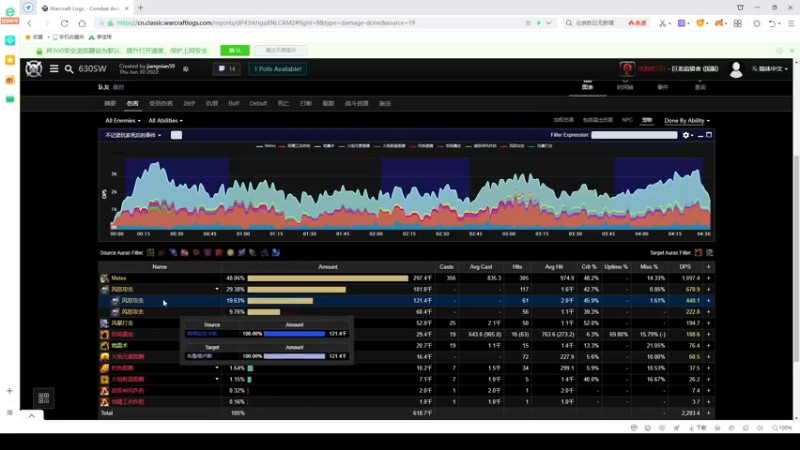Click first Source Auras Filter icon

coord(151,253)
